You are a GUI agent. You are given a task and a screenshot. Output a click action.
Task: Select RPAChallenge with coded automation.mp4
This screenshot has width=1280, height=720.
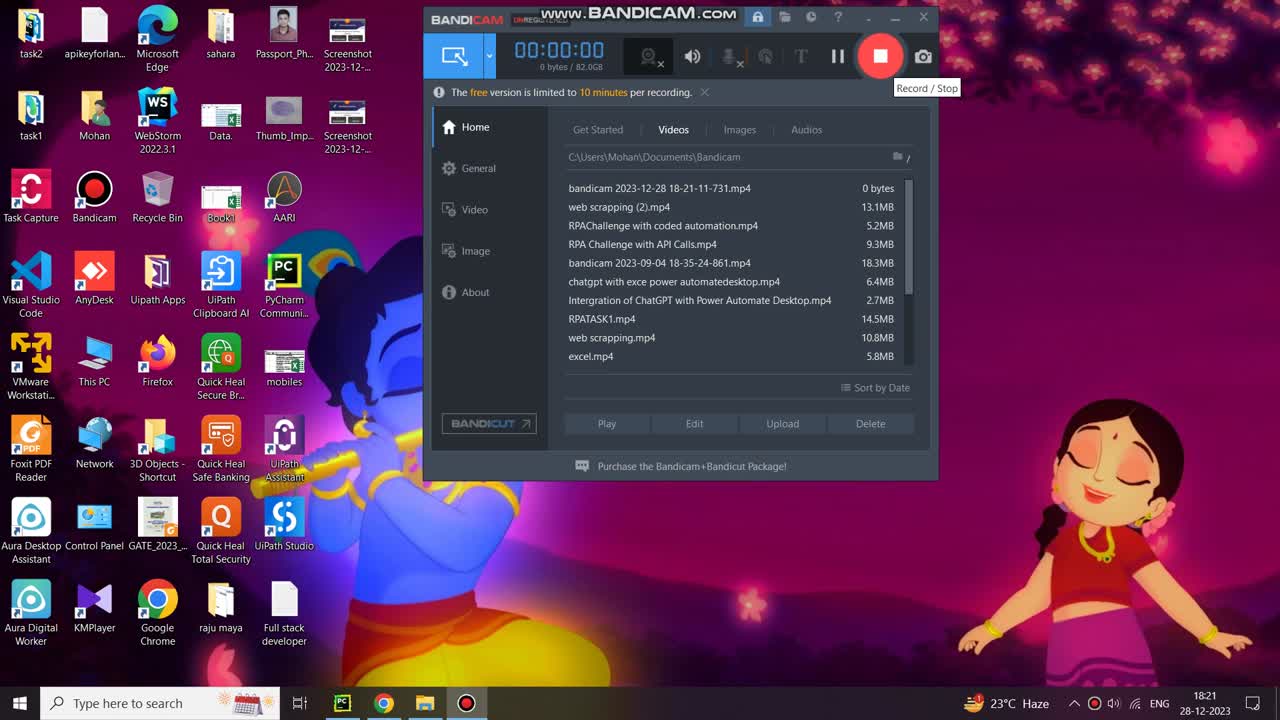[733, 226]
